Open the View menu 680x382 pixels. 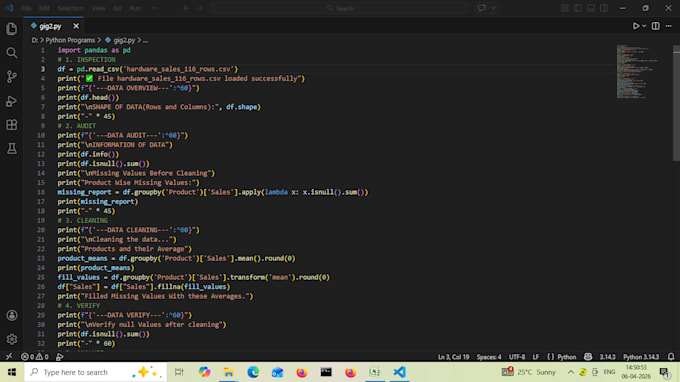(98, 8)
